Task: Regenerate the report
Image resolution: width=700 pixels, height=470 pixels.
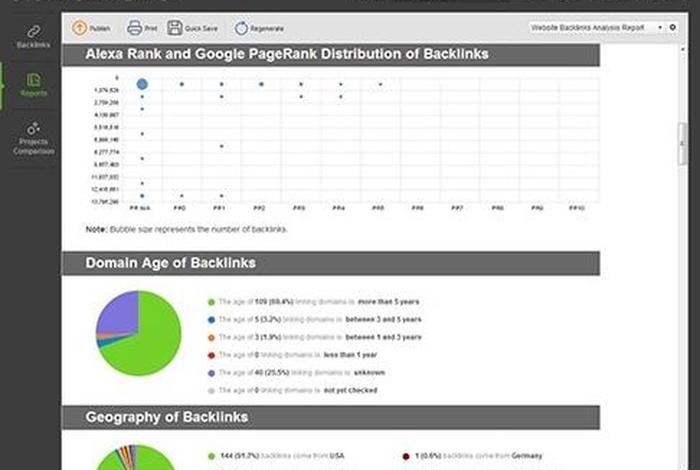Action: tap(259, 28)
